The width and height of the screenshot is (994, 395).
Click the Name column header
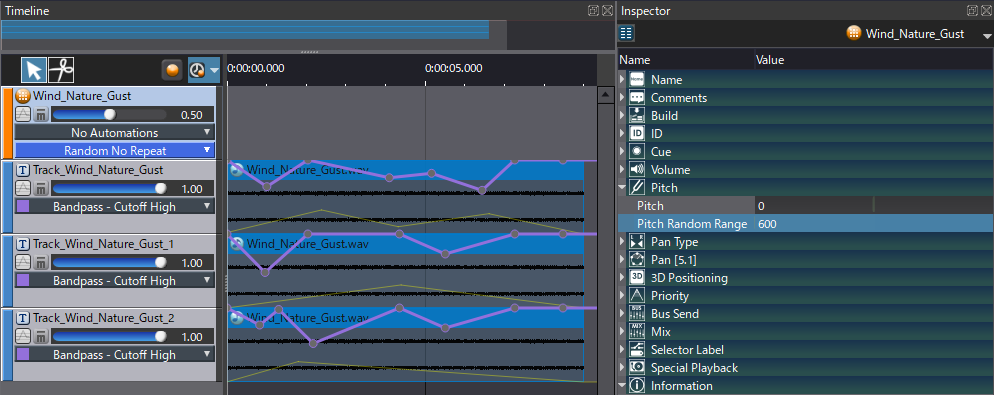click(635, 60)
